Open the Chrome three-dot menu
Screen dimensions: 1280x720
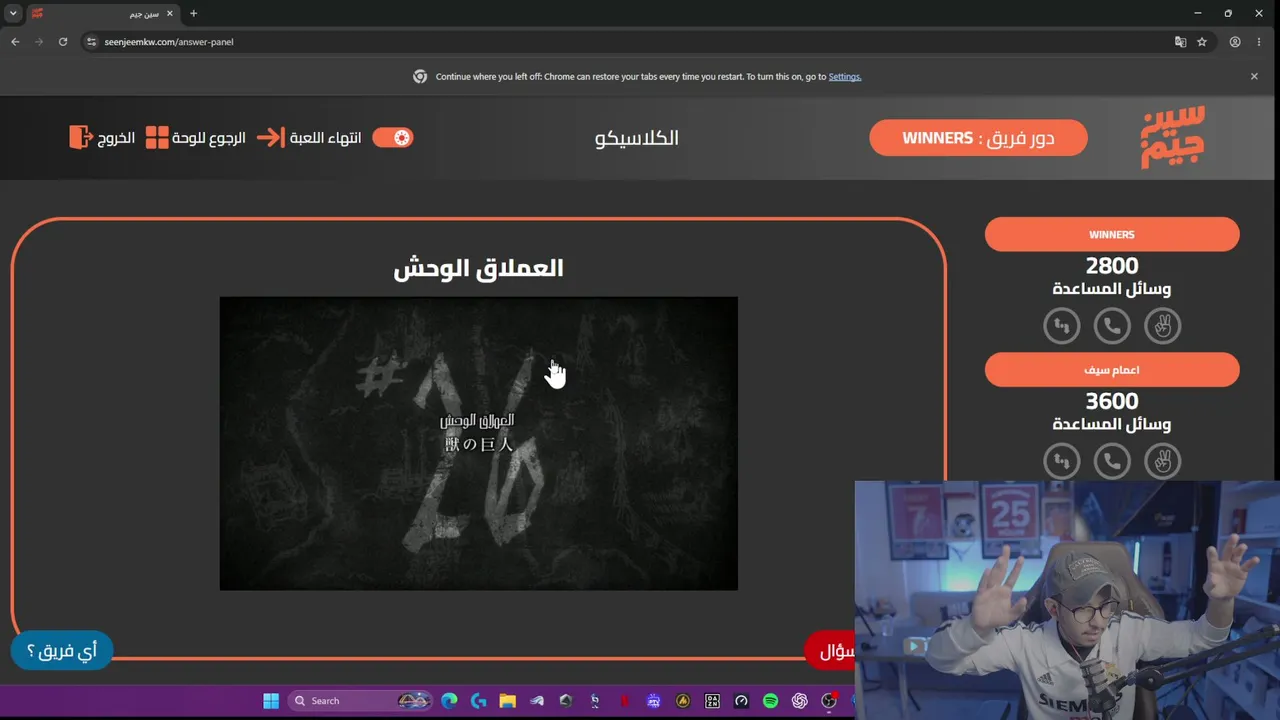coord(1259,42)
